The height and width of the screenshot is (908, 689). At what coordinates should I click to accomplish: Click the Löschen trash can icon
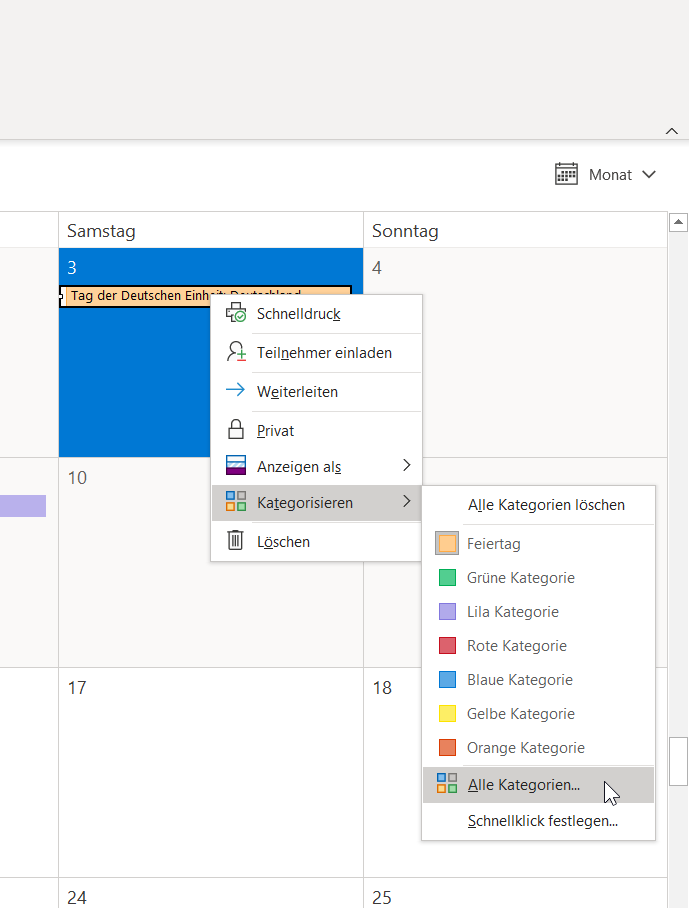pos(236,540)
